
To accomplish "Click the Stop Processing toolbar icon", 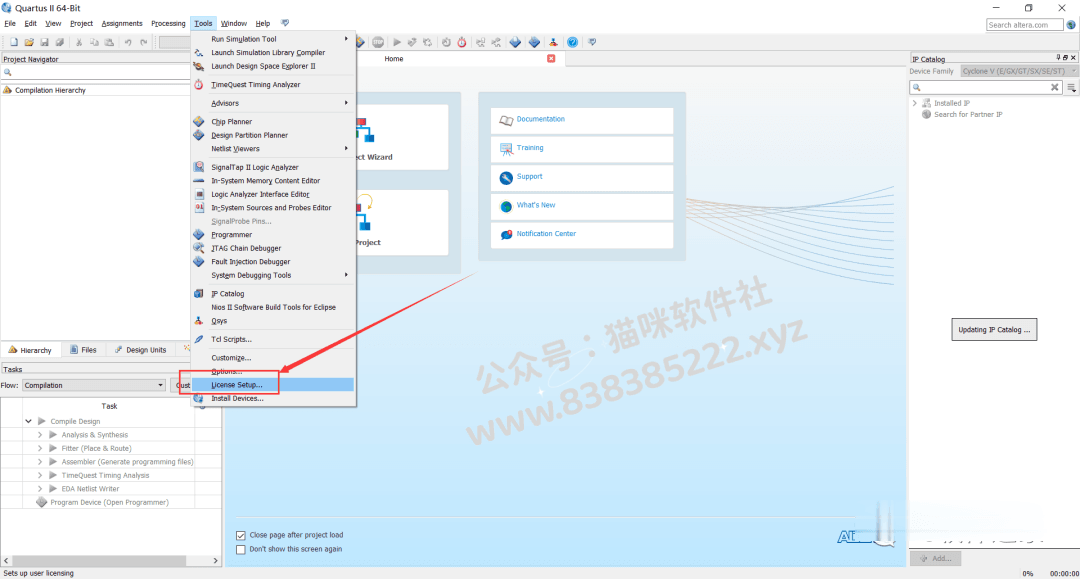I will 378,42.
